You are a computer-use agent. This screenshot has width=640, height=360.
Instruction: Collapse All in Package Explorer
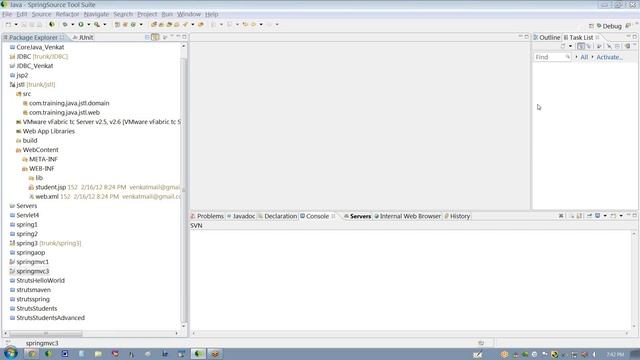[x=147, y=37]
